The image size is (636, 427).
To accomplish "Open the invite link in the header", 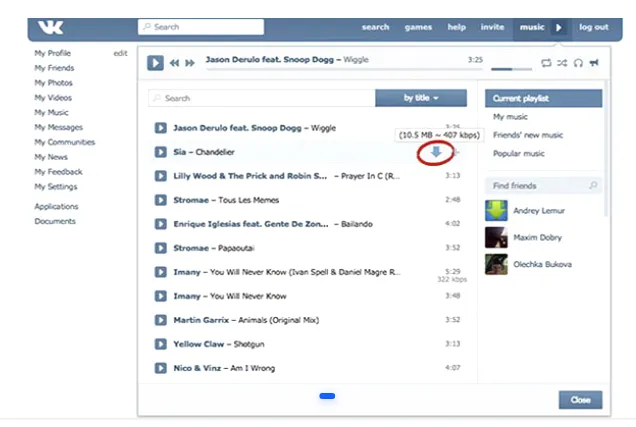I will tap(492, 27).
